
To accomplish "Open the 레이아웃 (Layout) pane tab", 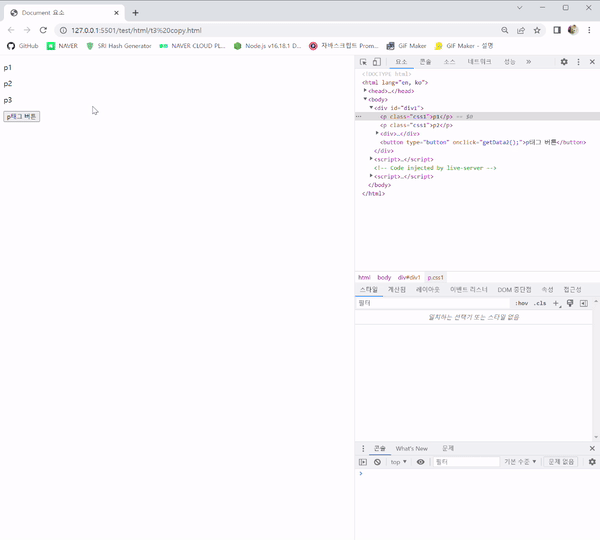I will (428, 290).
